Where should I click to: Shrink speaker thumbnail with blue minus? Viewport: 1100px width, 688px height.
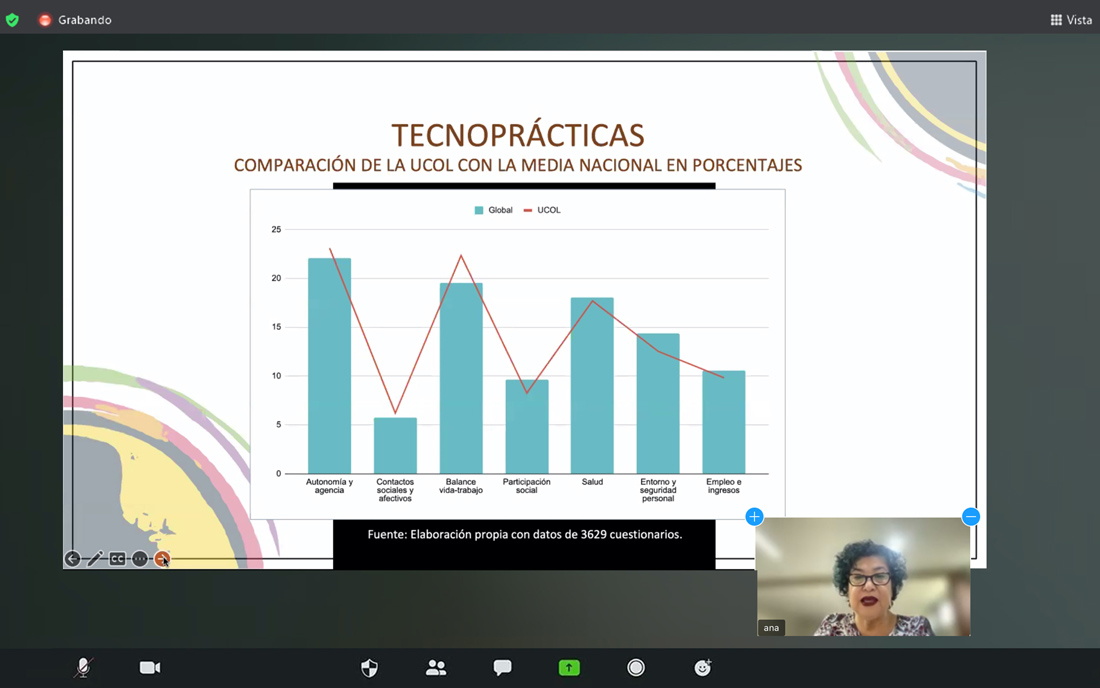[971, 517]
